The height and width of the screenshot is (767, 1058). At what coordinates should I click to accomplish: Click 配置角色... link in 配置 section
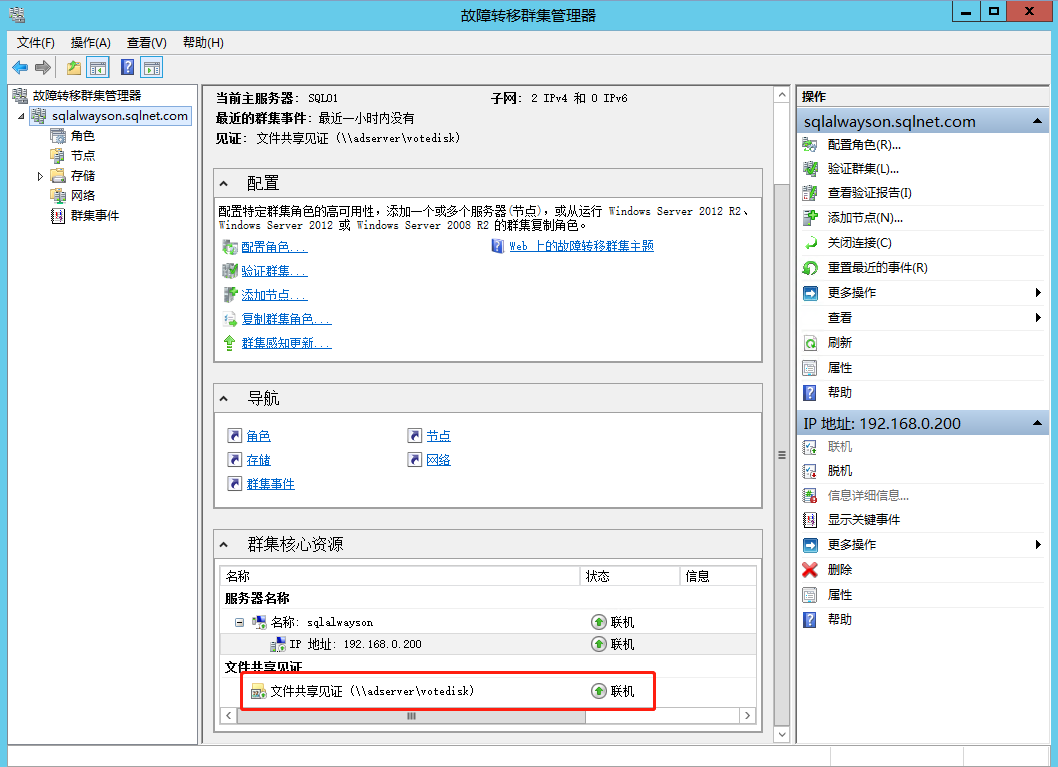274,247
